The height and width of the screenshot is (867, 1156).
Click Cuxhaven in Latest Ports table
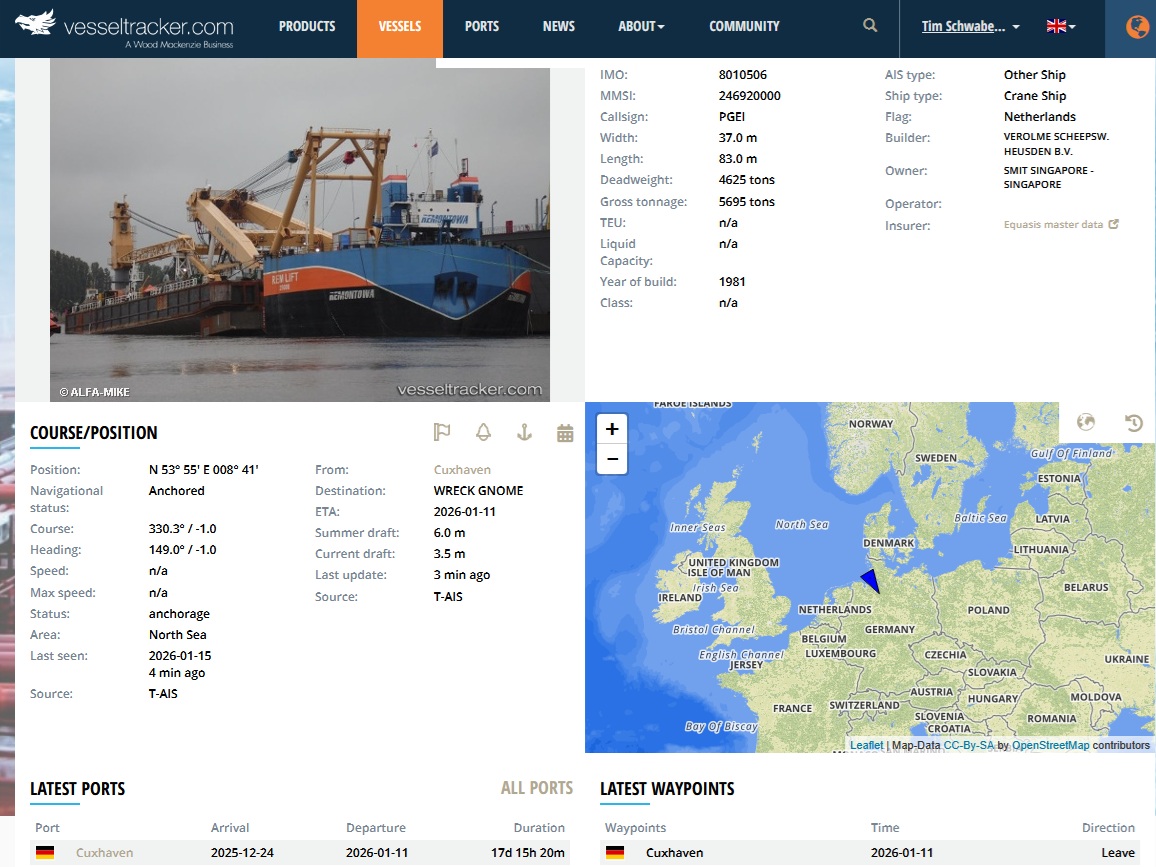104,852
